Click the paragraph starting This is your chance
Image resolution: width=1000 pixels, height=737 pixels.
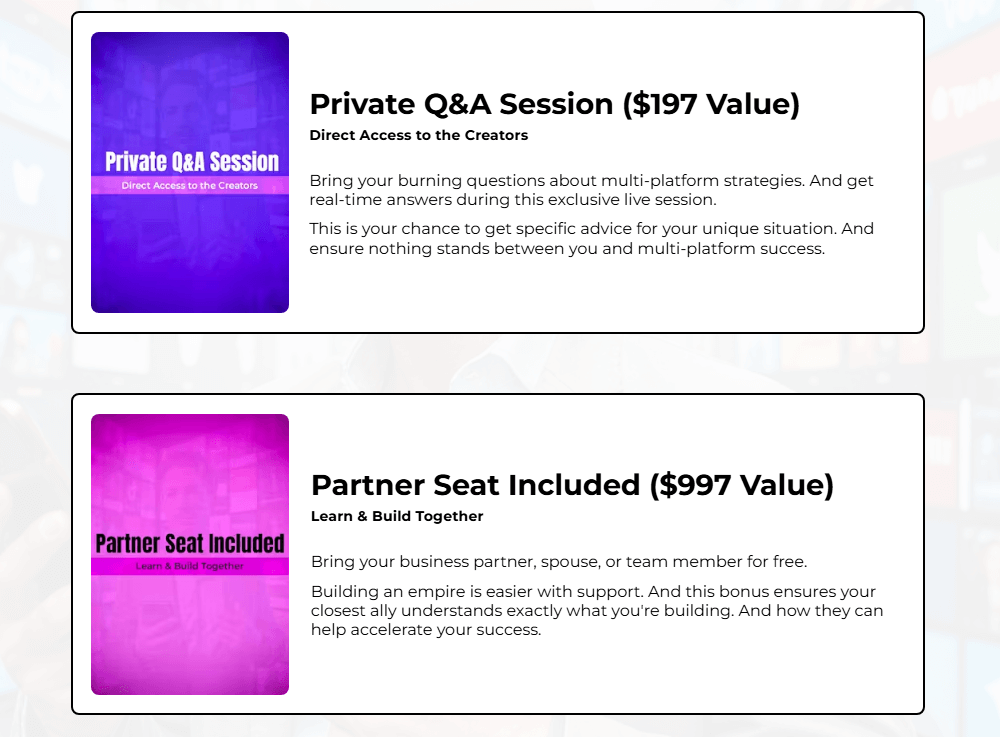click(591, 238)
